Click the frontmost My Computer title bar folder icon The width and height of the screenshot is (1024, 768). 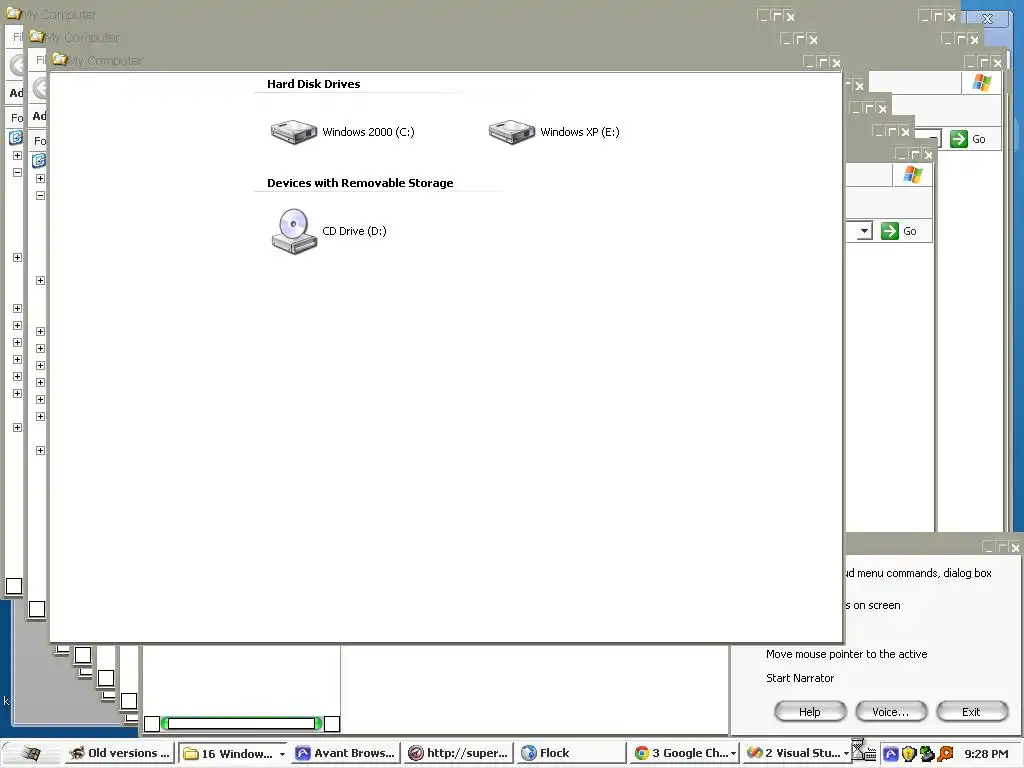pyautogui.click(x=60, y=60)
